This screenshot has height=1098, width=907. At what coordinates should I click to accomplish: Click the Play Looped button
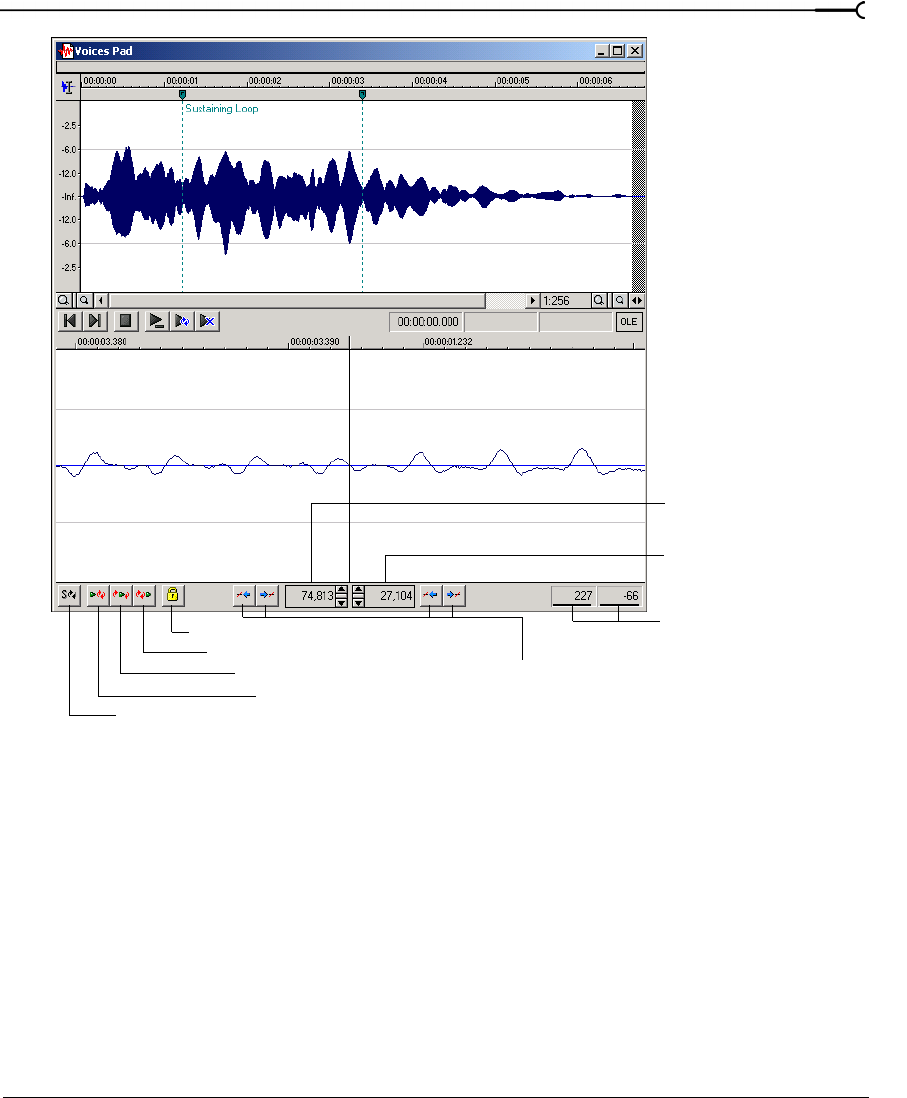pos(181,321)
